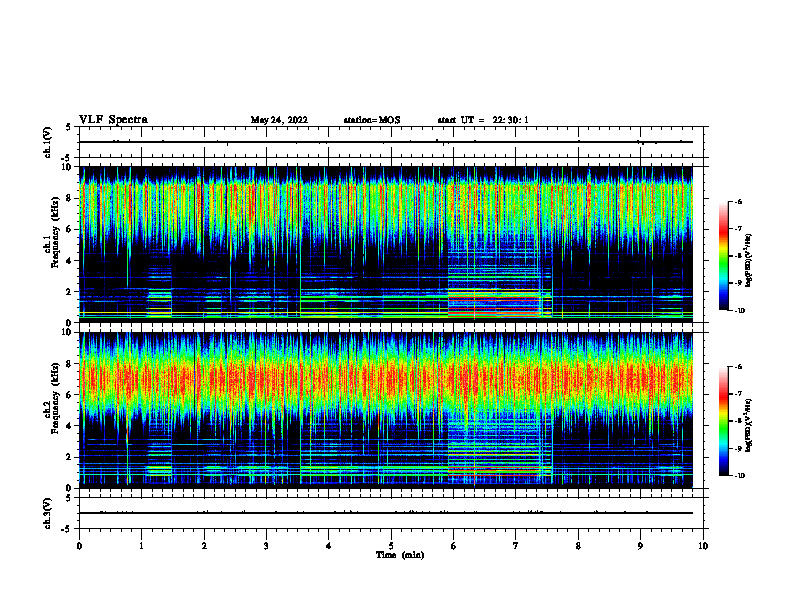The image size is (792, 612).
Task: Click the ch.2 colorbar log(PSD) label
Action: [x=749, y=425]
